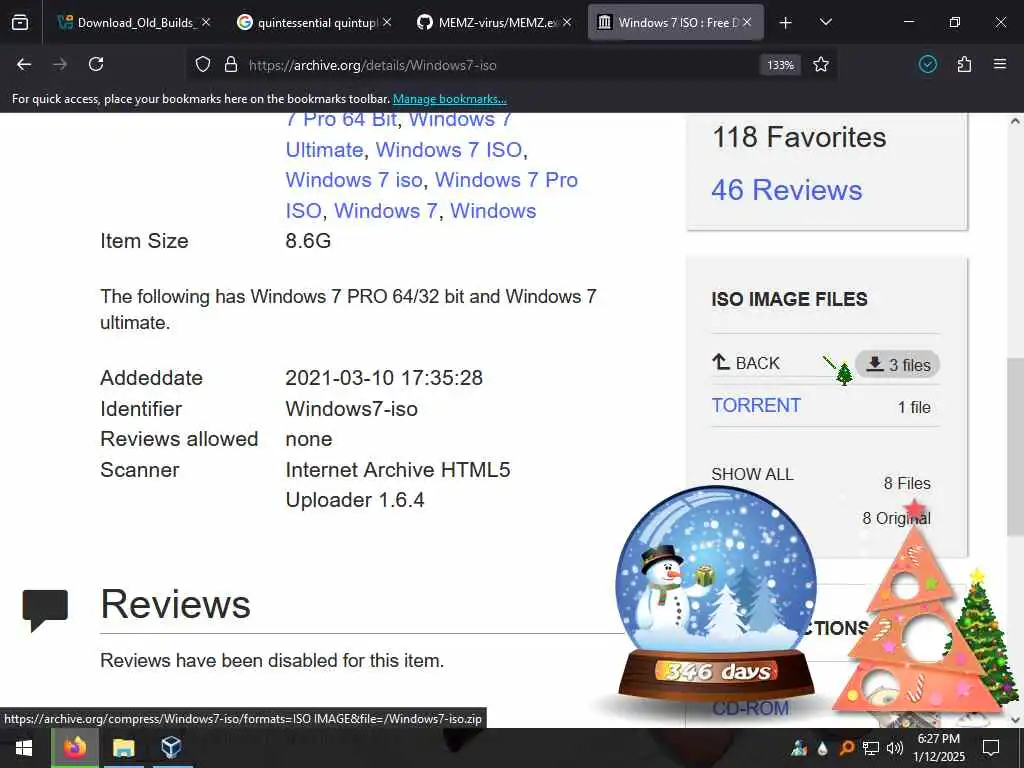
Task: Click the snow globe 346 days widget
Action: 716,594
